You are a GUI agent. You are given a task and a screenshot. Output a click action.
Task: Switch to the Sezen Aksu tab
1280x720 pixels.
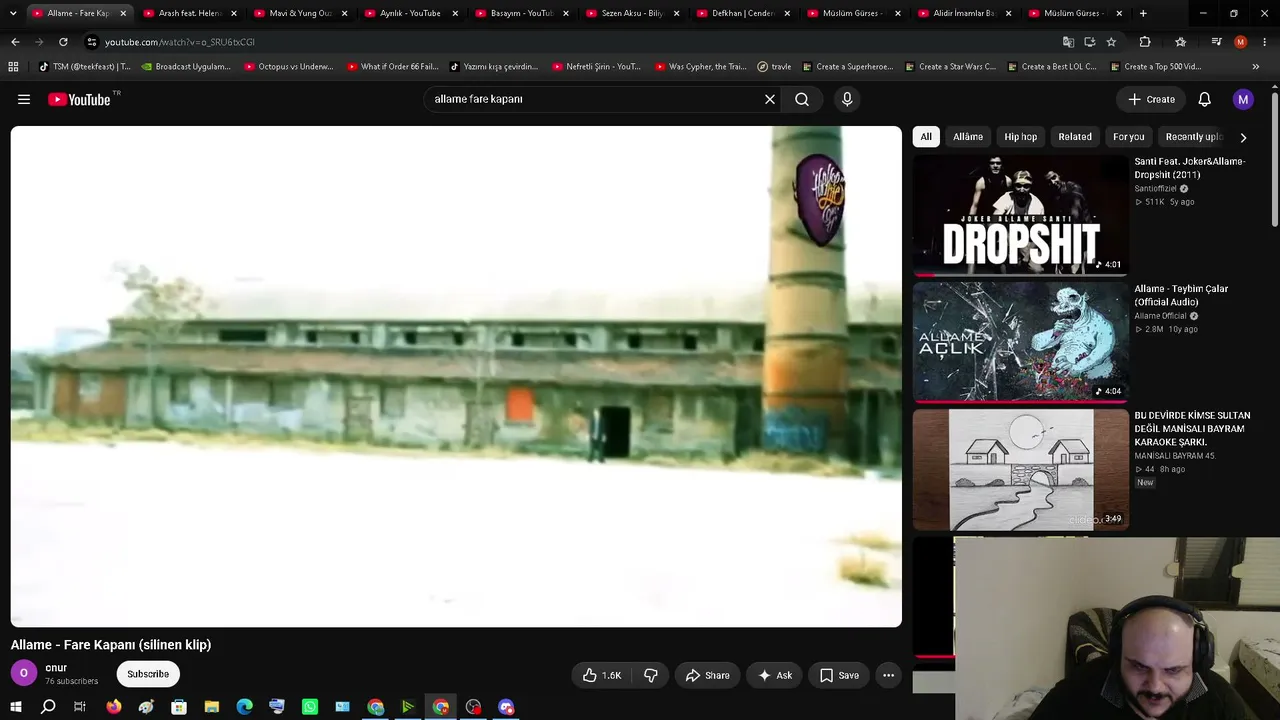pyautogui.click(x=632, y=13)
